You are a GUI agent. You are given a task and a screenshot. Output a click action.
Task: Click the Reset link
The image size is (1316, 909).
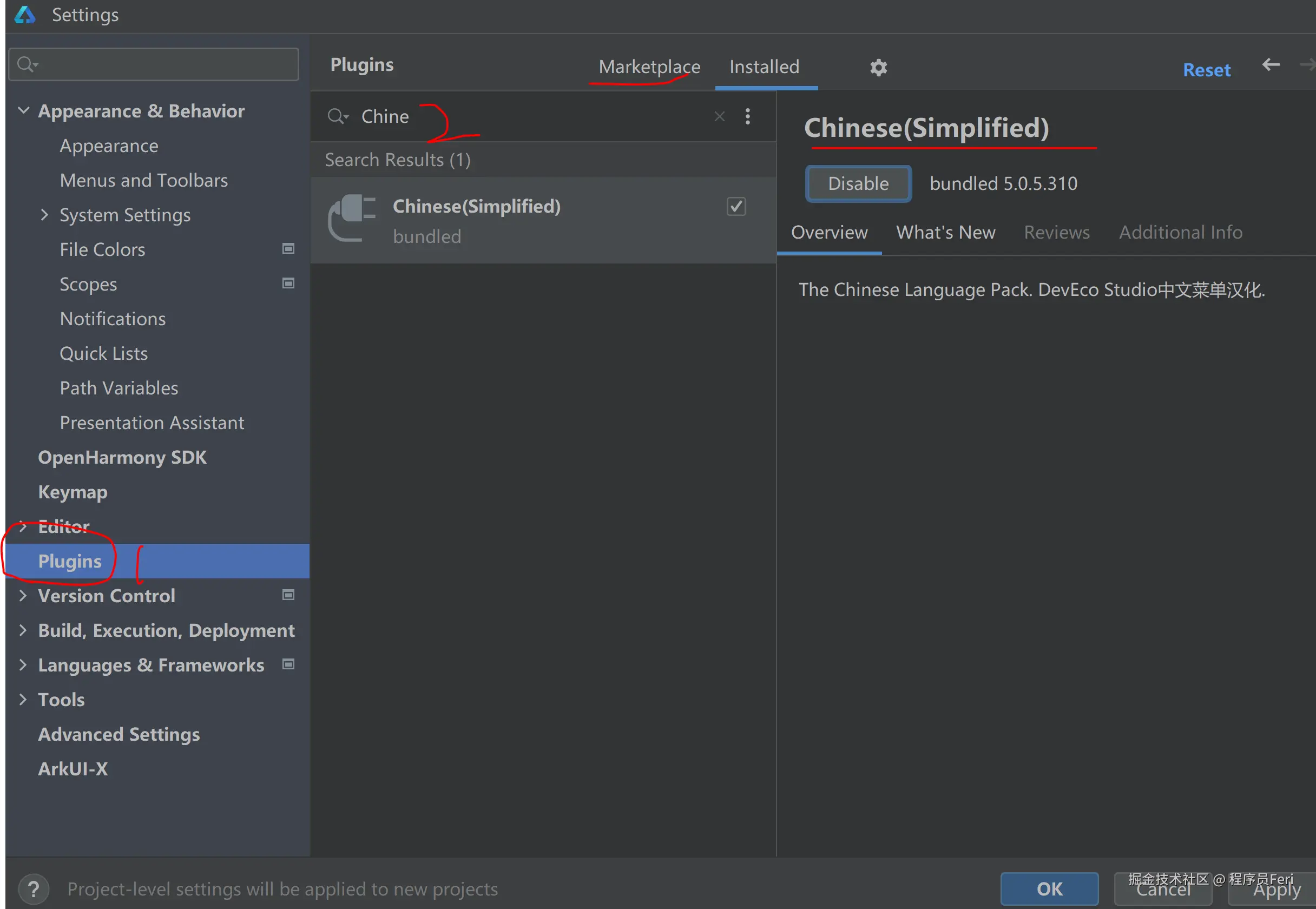(x=1206, y=70)
